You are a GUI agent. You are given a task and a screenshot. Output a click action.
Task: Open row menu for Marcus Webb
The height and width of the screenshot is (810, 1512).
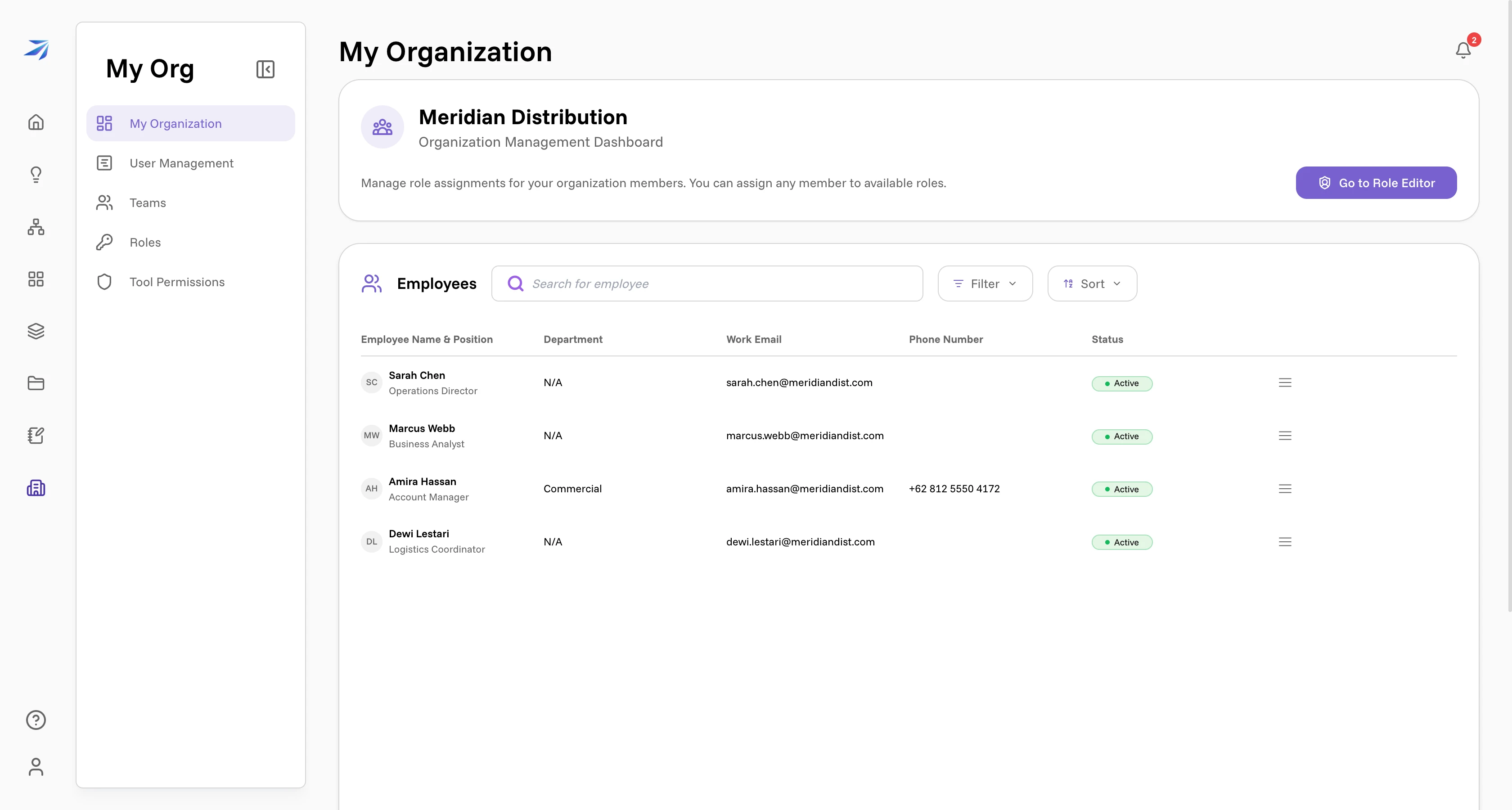pyautogui.click(x=1285, y=436)
